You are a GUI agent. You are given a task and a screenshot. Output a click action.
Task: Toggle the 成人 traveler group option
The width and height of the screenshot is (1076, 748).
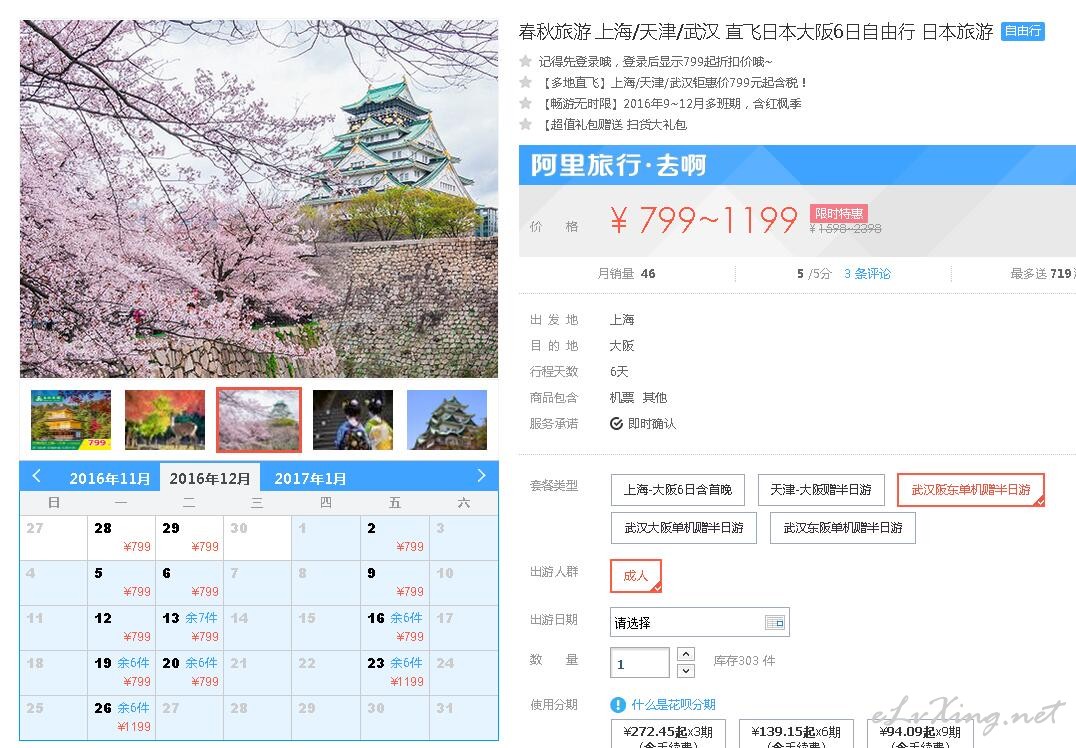[x=635, y=576]
